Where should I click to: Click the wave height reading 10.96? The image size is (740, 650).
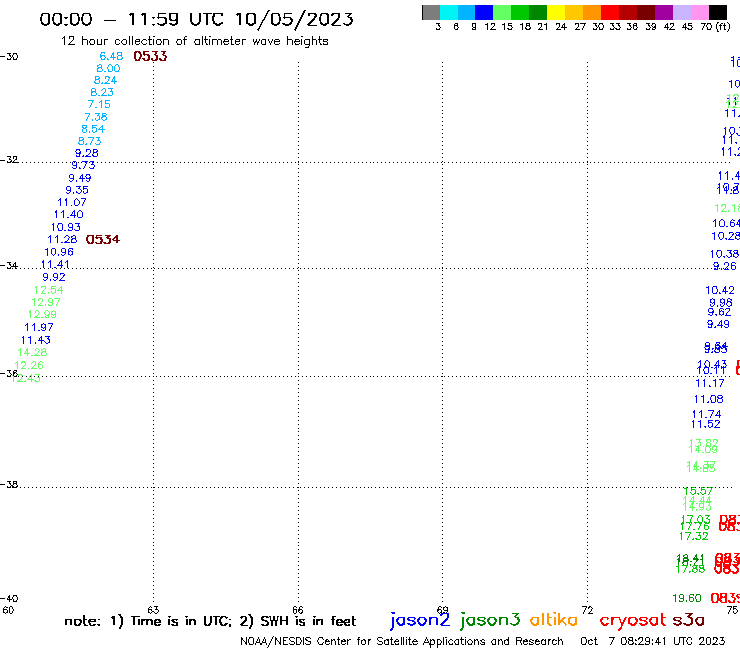[x=59, y=252]
